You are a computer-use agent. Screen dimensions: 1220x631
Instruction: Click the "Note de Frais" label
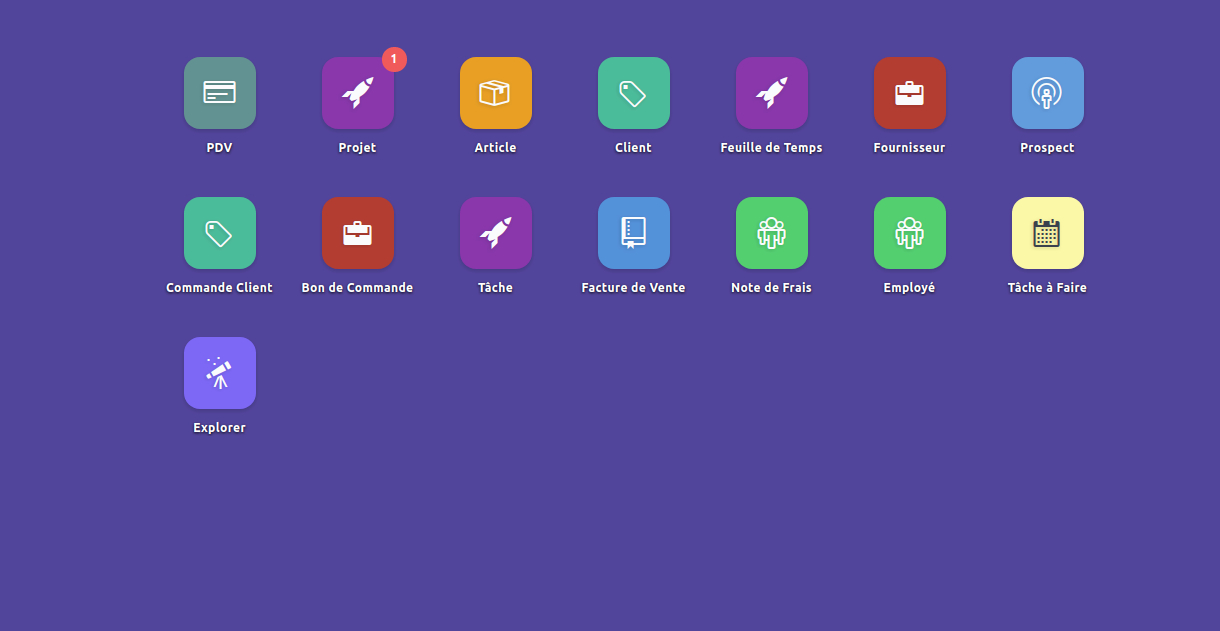click(772, 288)
